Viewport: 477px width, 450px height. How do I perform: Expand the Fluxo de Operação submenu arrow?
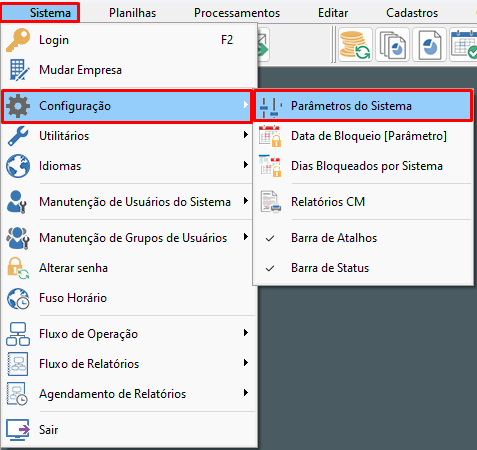point(246,333)
